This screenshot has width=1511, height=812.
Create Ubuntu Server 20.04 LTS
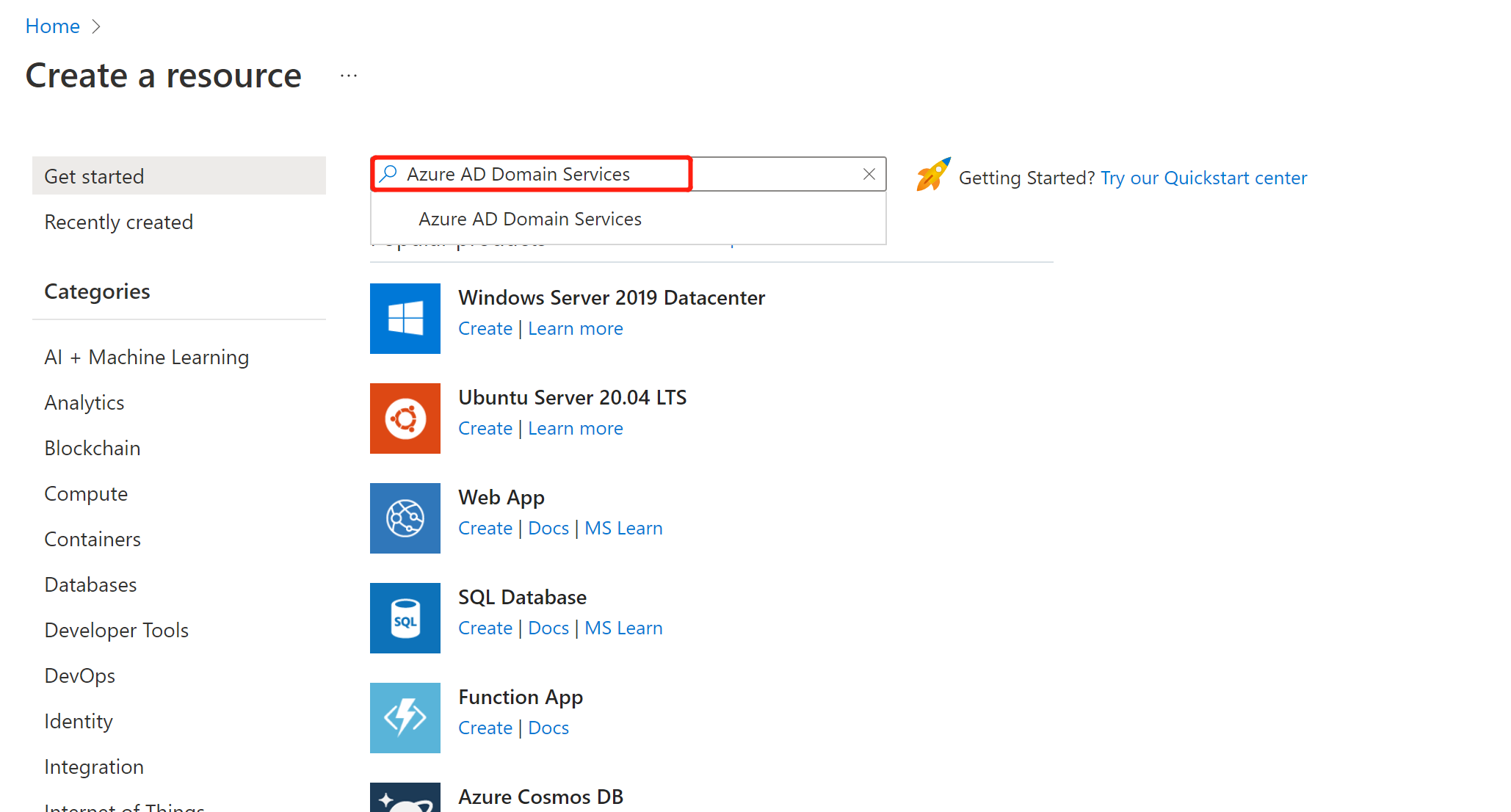click(x=485, y=428)
